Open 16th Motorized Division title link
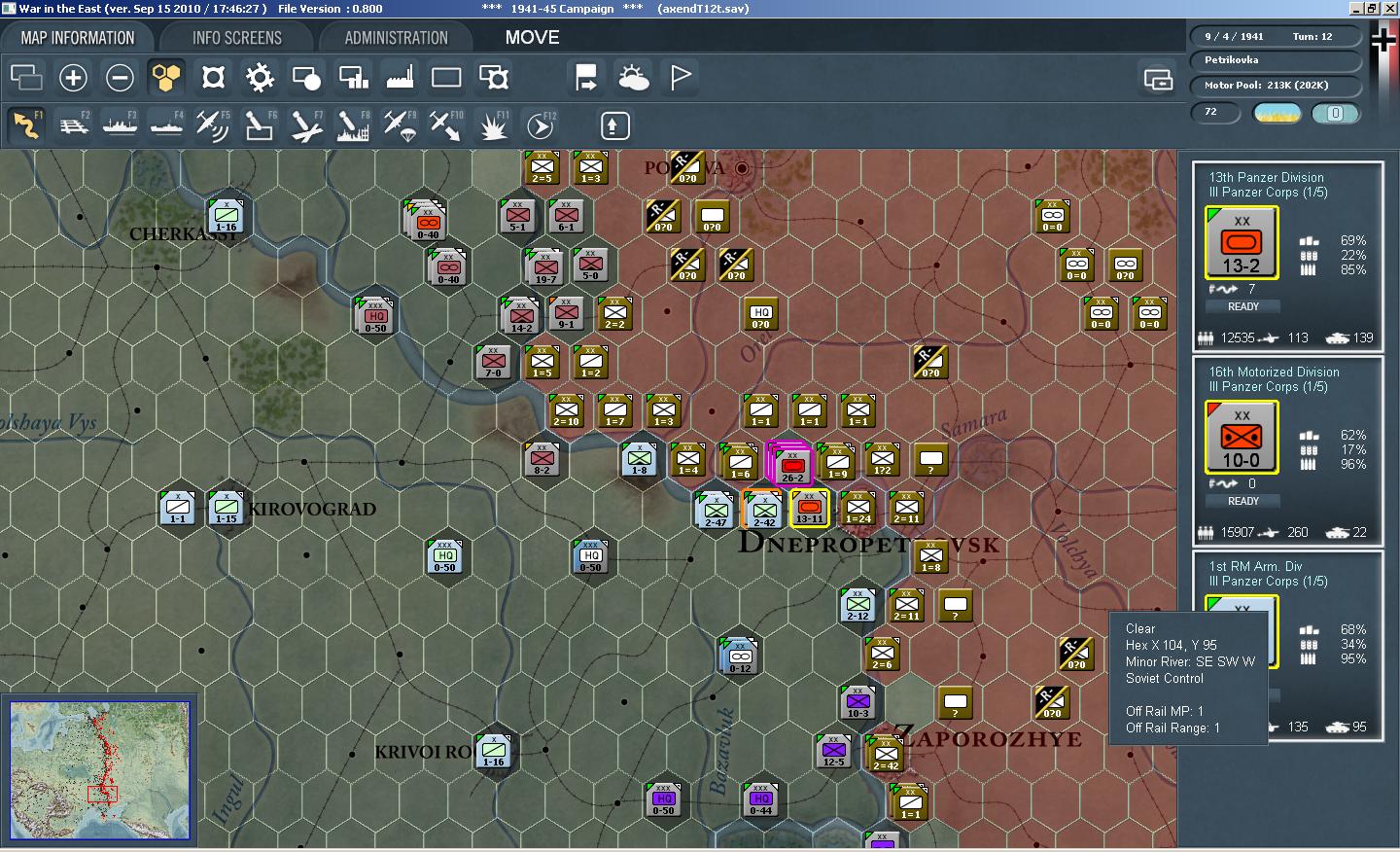This screenshot has width=1400, height=852. 1274,372
